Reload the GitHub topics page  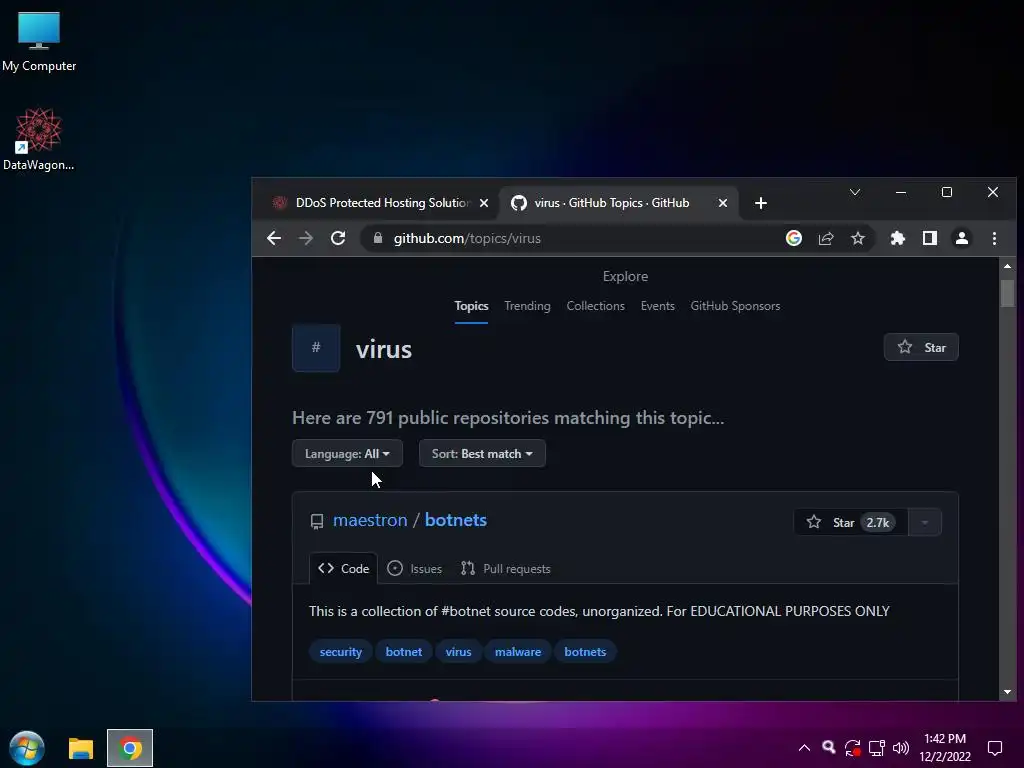coord(338,238)
